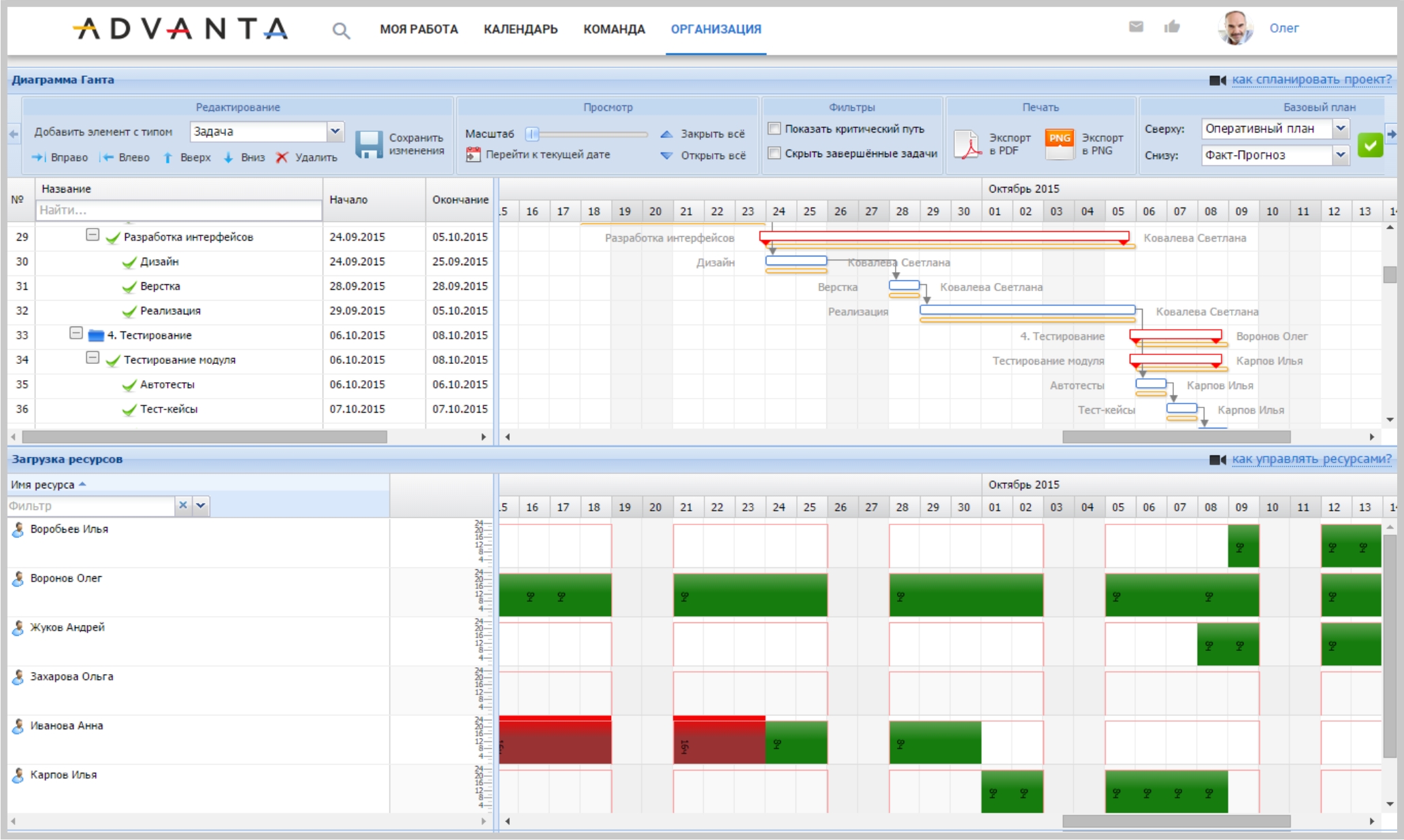1404x840 pixels.
Task: Enable Скрыть завершённые задачи checkbox
Action: coord(774,153)
